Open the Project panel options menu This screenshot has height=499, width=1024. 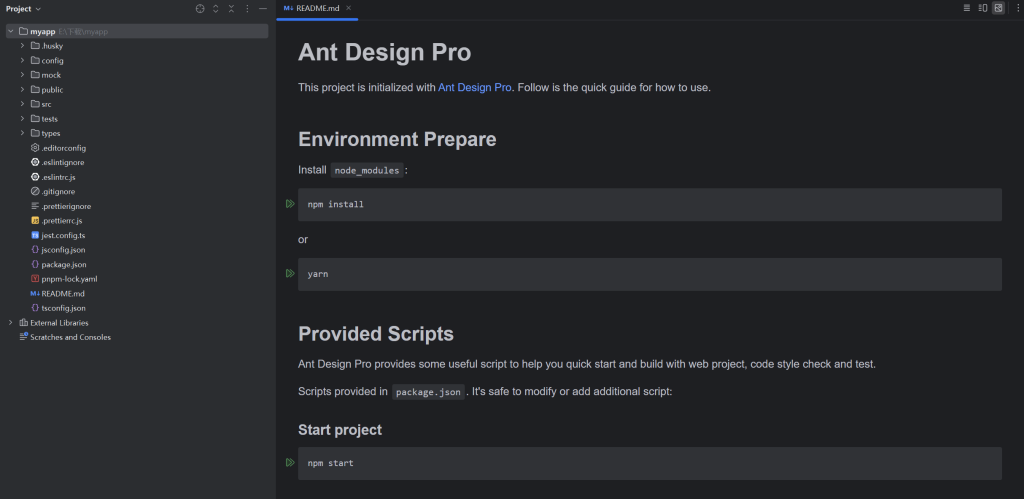[247, 8]
